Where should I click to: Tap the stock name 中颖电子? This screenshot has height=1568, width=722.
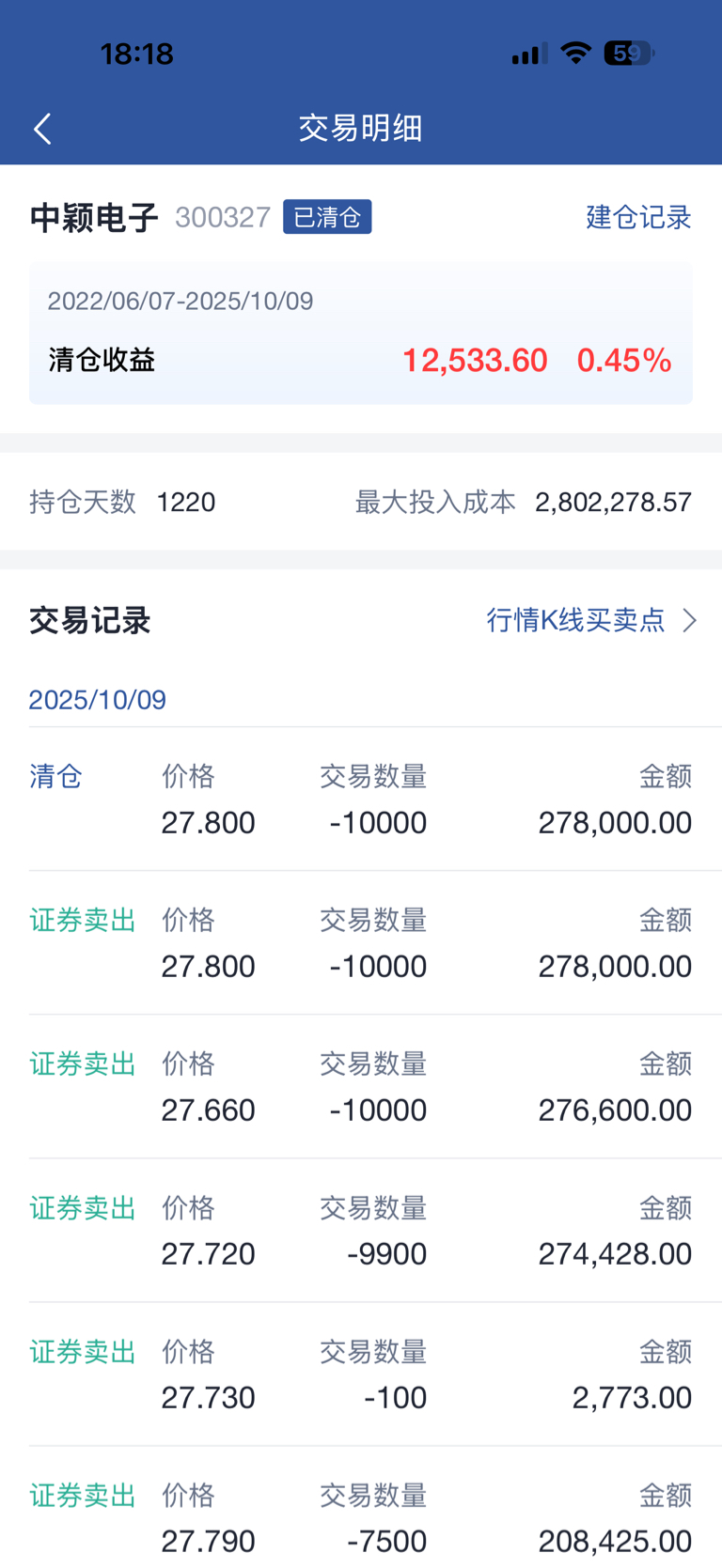94,217
